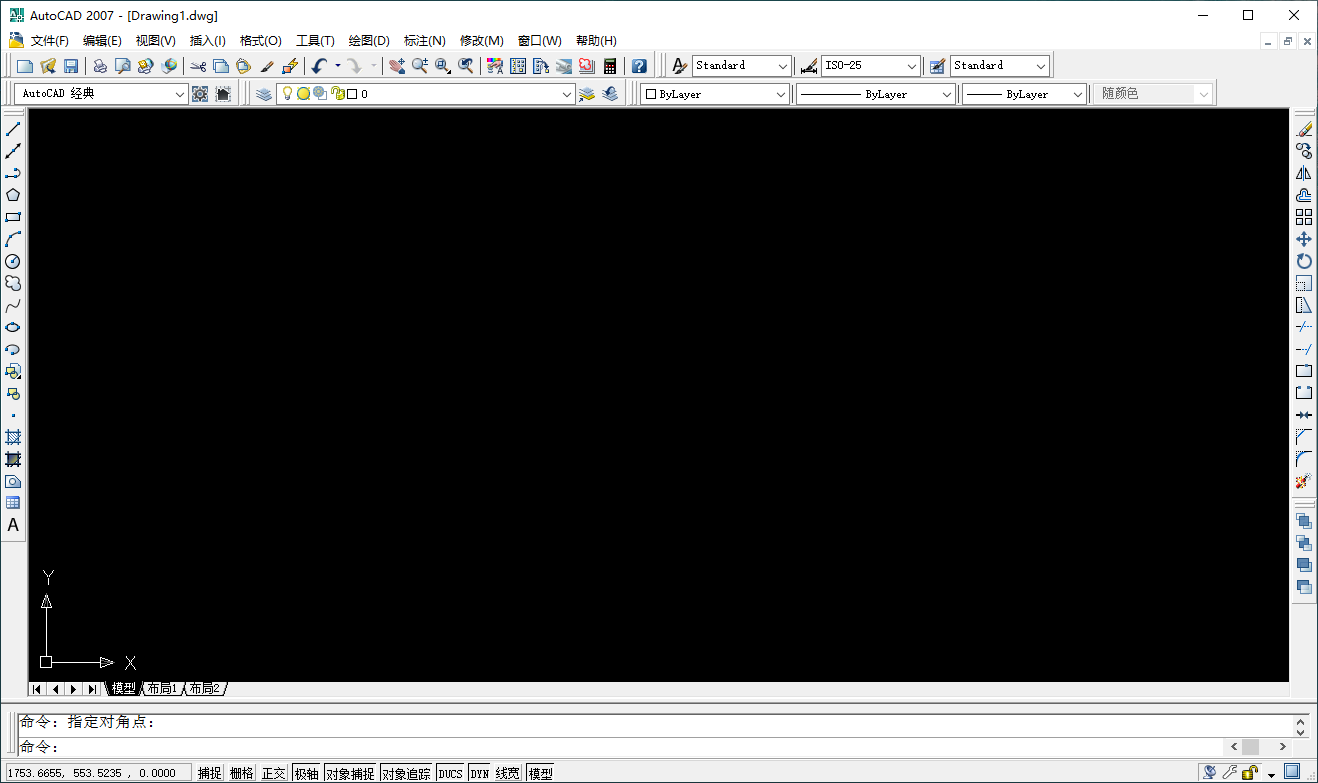Choose the Spline tool
The height and width of the screenshot is (783, 1318).
13,305
